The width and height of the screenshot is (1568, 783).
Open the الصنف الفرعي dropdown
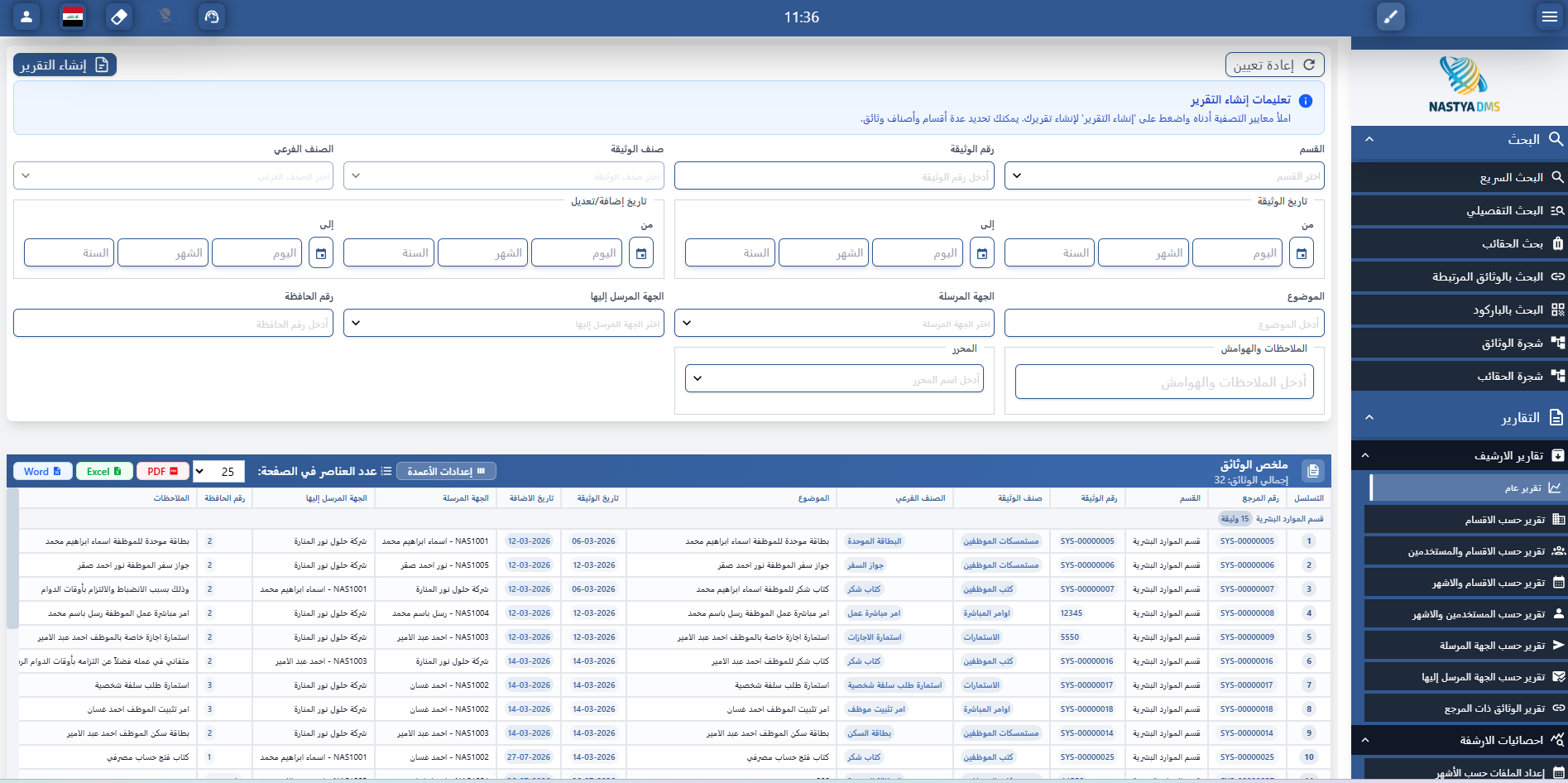[x=173, y=175]
